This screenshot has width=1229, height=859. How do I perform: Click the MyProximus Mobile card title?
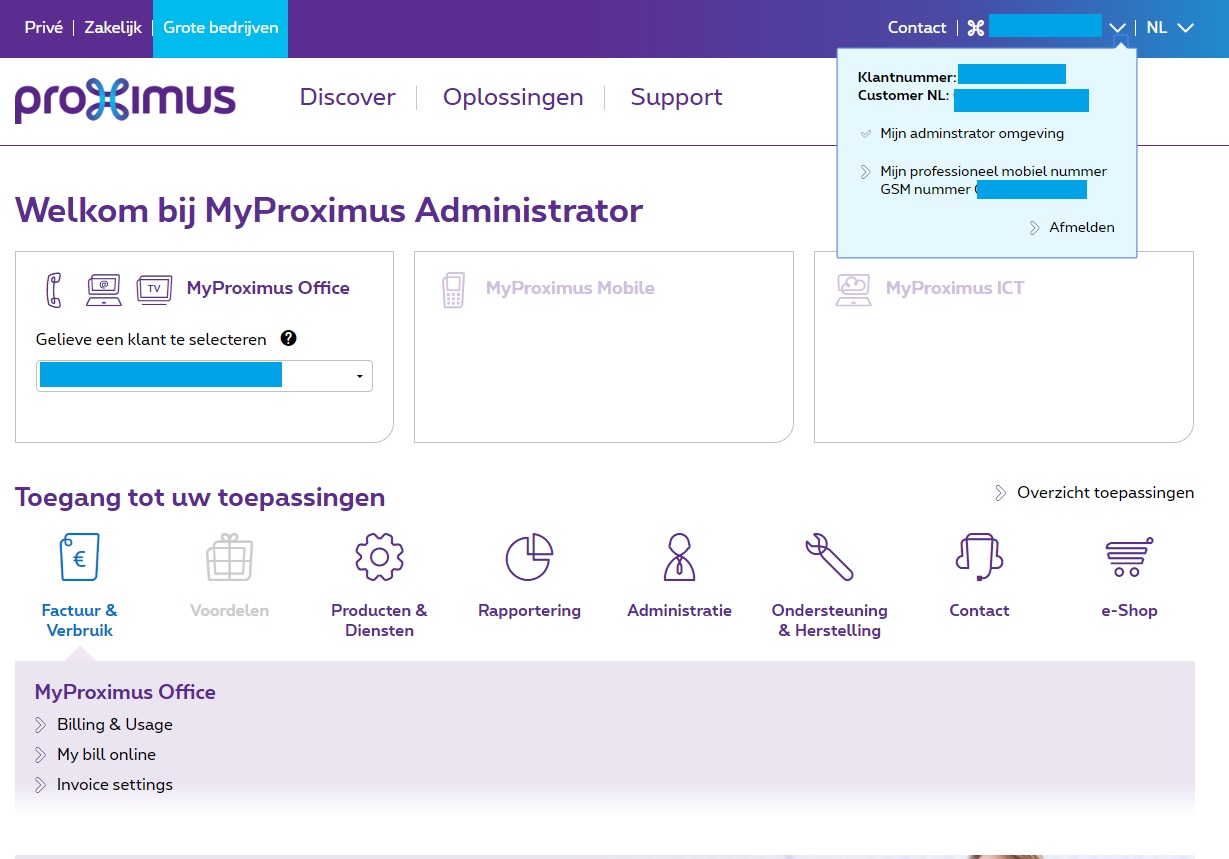(x=570, y=289)
